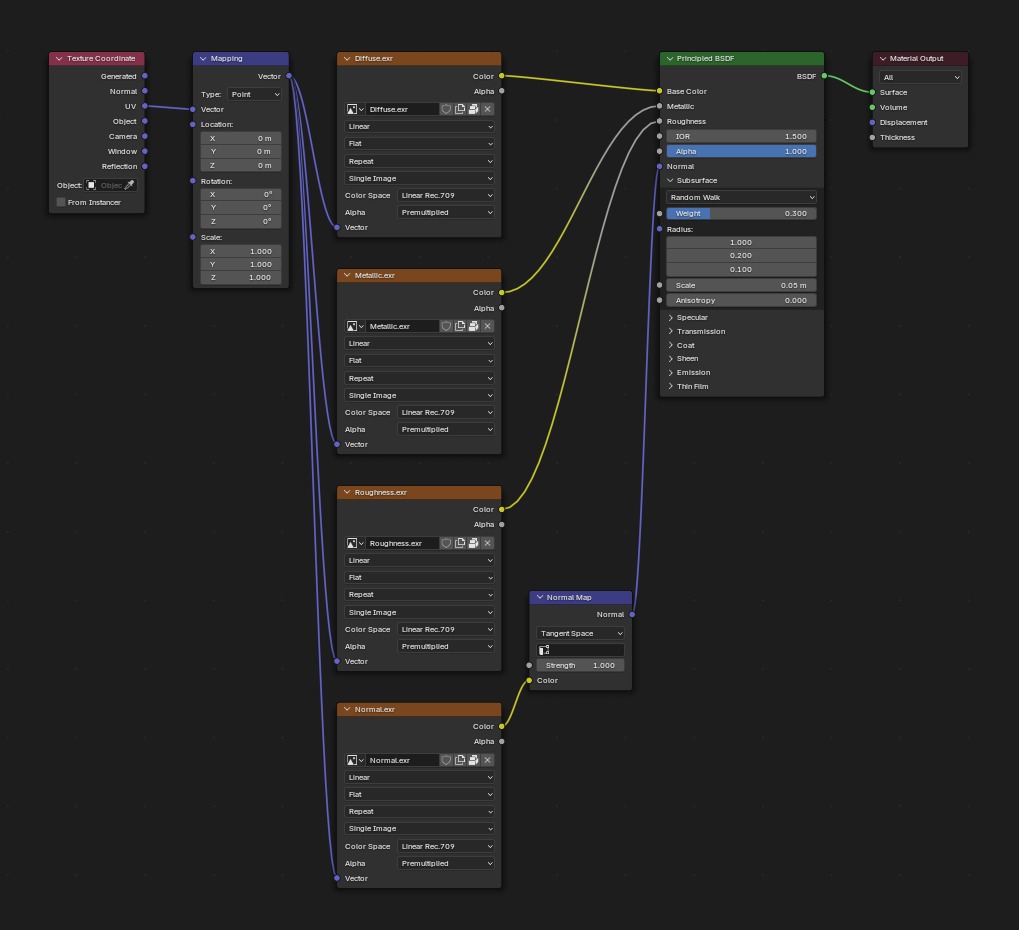Click the Mapping Location X field

[240, 138]
